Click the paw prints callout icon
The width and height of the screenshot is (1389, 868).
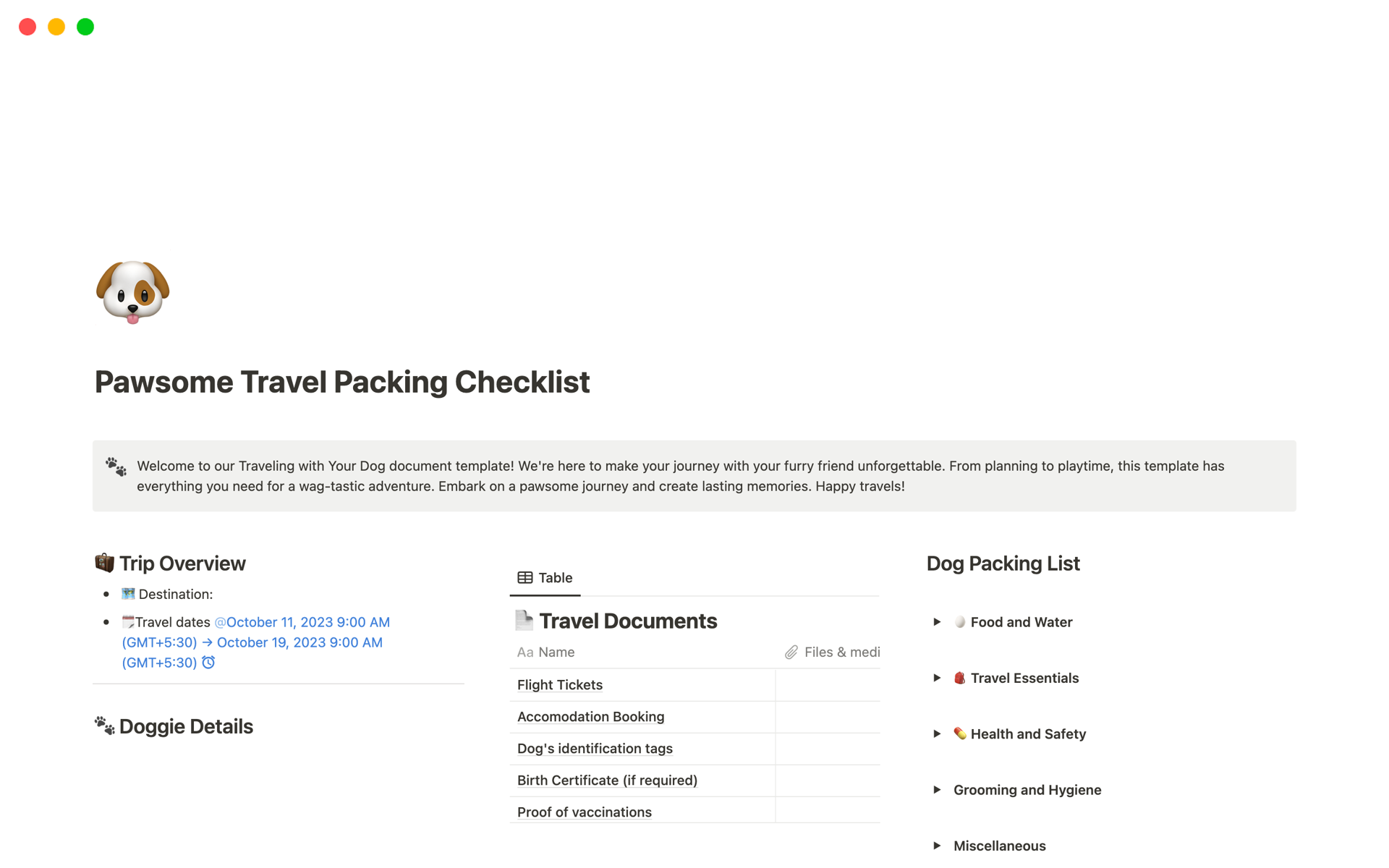116,467
